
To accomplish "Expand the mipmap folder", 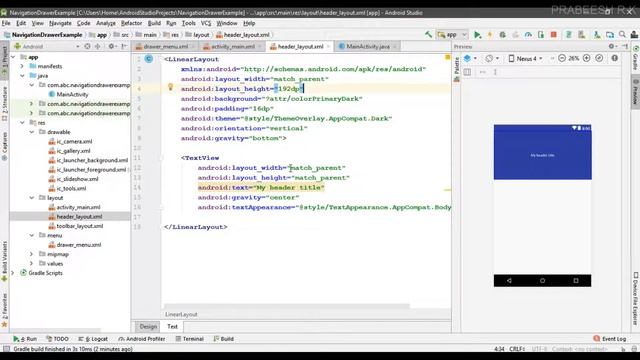I will click(x=32, y=254).
